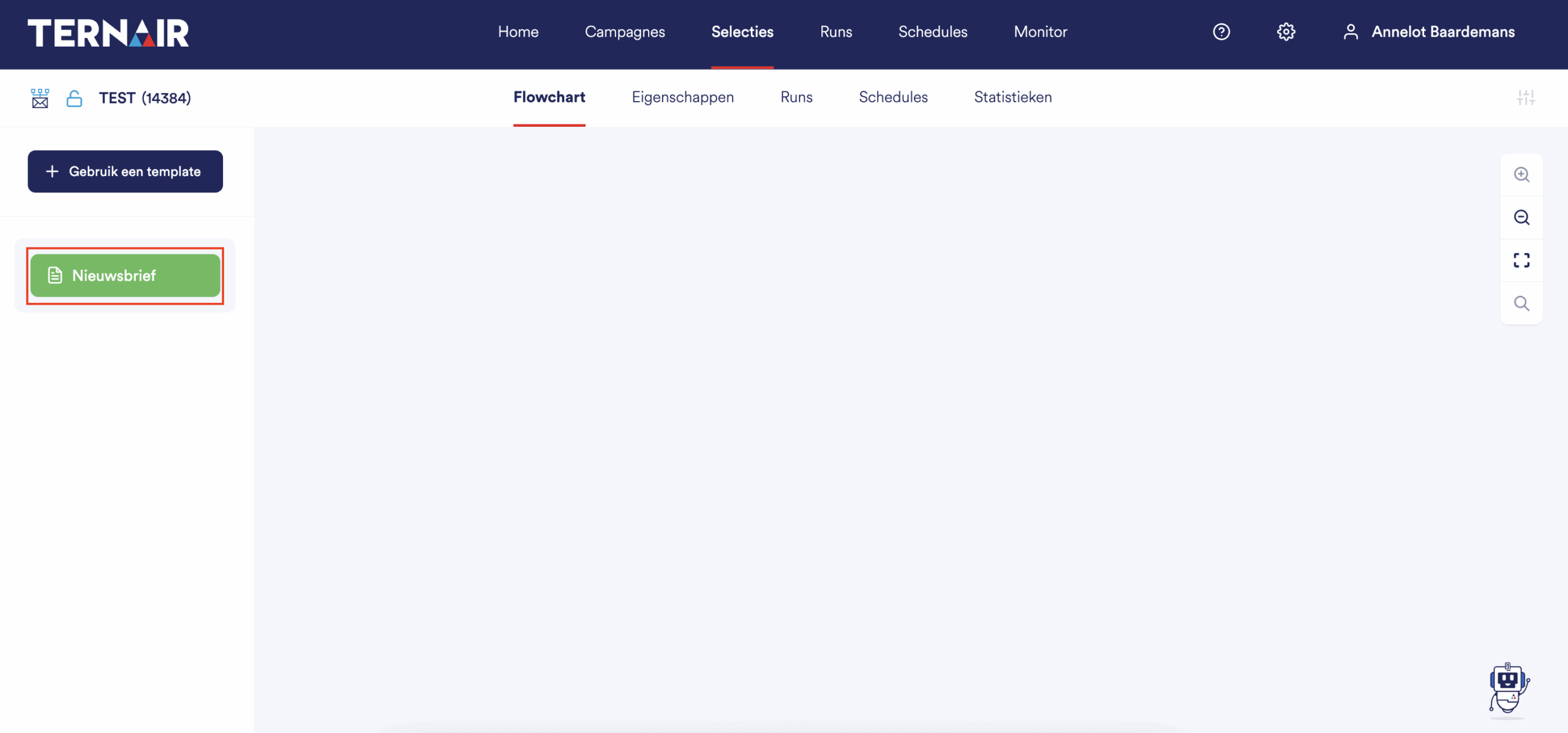Click the search magnifier icon
The height and width of the screenshot is (733, 1568).
pyautogui.click(x=1521, y=303)
